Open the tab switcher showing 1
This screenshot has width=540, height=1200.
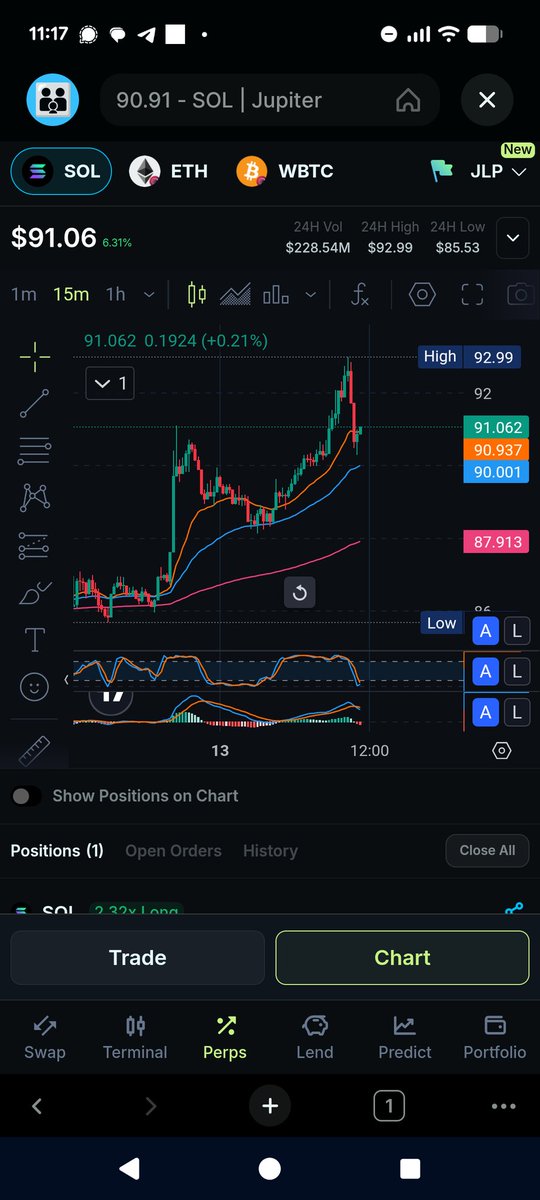389,1106
